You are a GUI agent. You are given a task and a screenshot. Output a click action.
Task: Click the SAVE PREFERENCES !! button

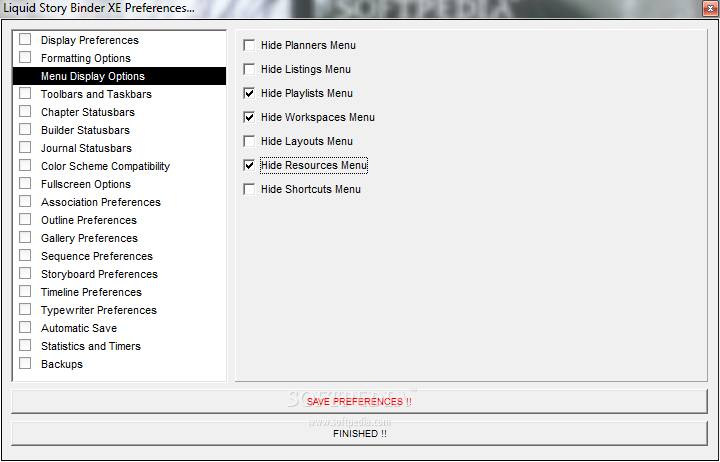pyautogui.click(x=359, y=402)
